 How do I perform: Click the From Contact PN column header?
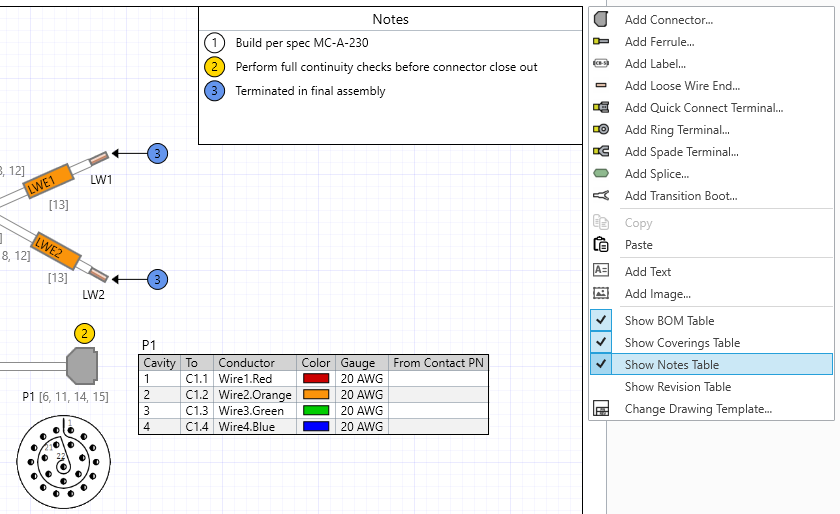pyautogui.click(x=438, y=363)
